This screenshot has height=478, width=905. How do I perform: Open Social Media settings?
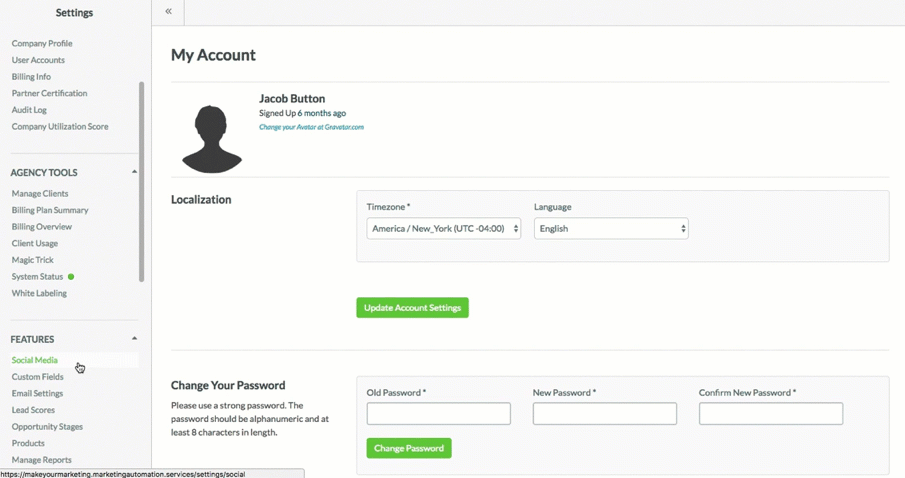pyautogui.click(x=35, y=360)
